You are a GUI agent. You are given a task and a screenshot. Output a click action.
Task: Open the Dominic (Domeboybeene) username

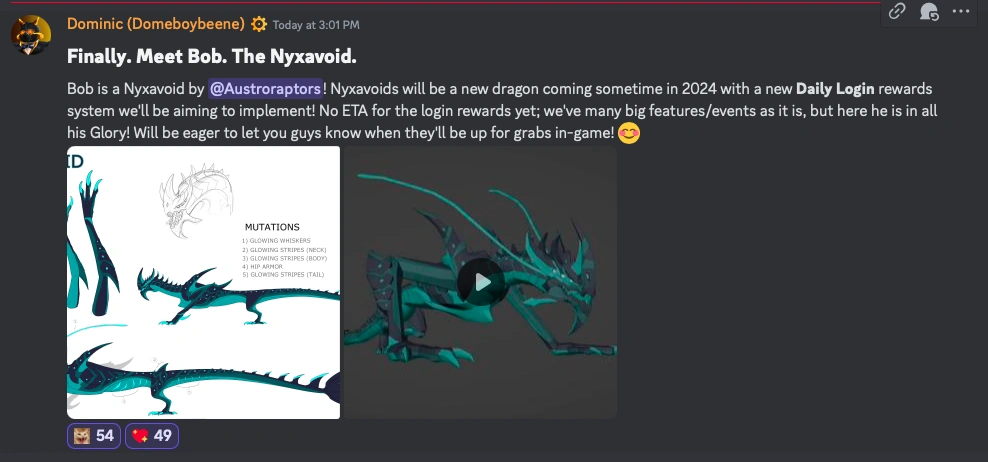click(156, 24)
